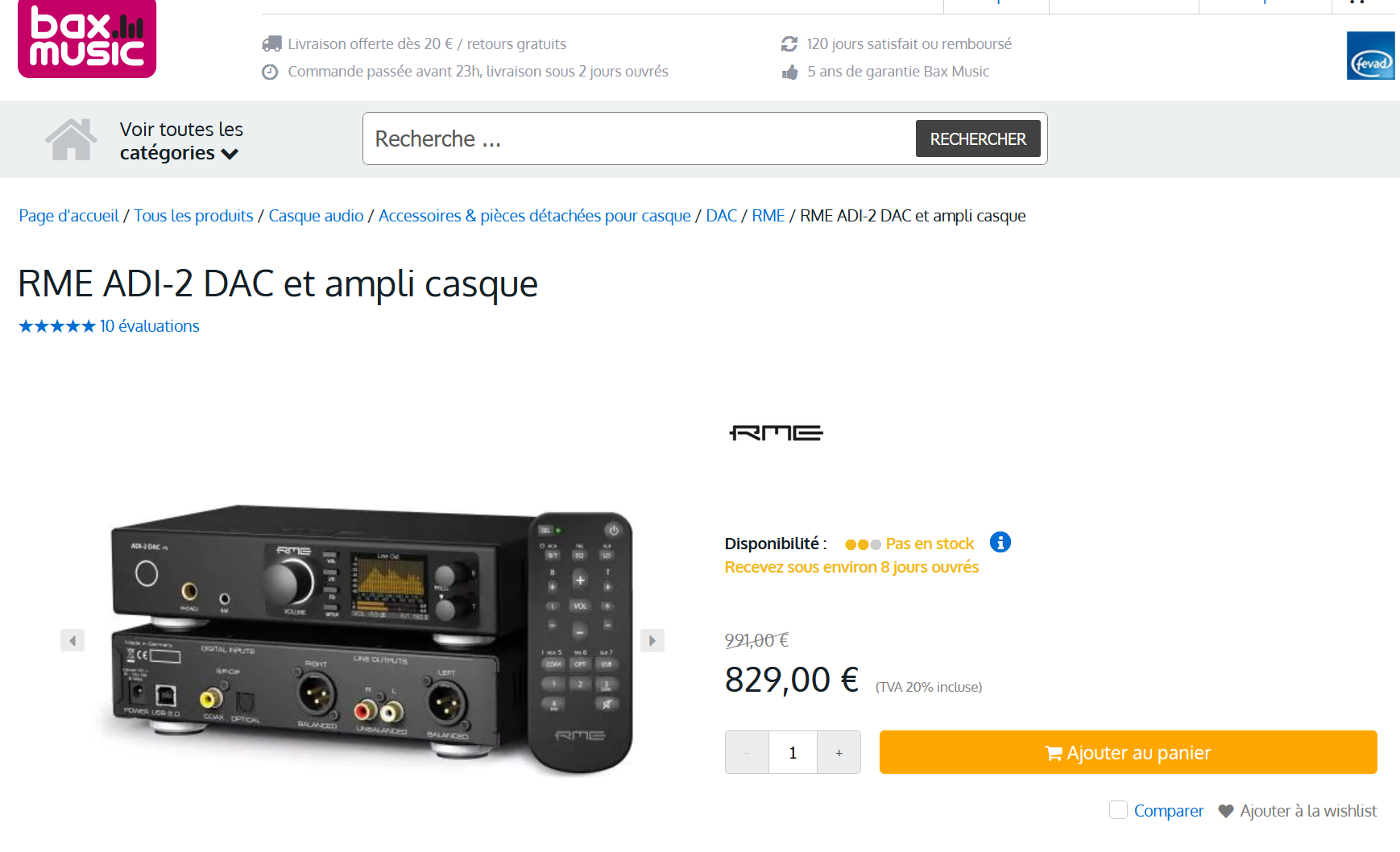Focus the Recherche search field
This screenshot has height=852, width=1400.
[640, 139]
